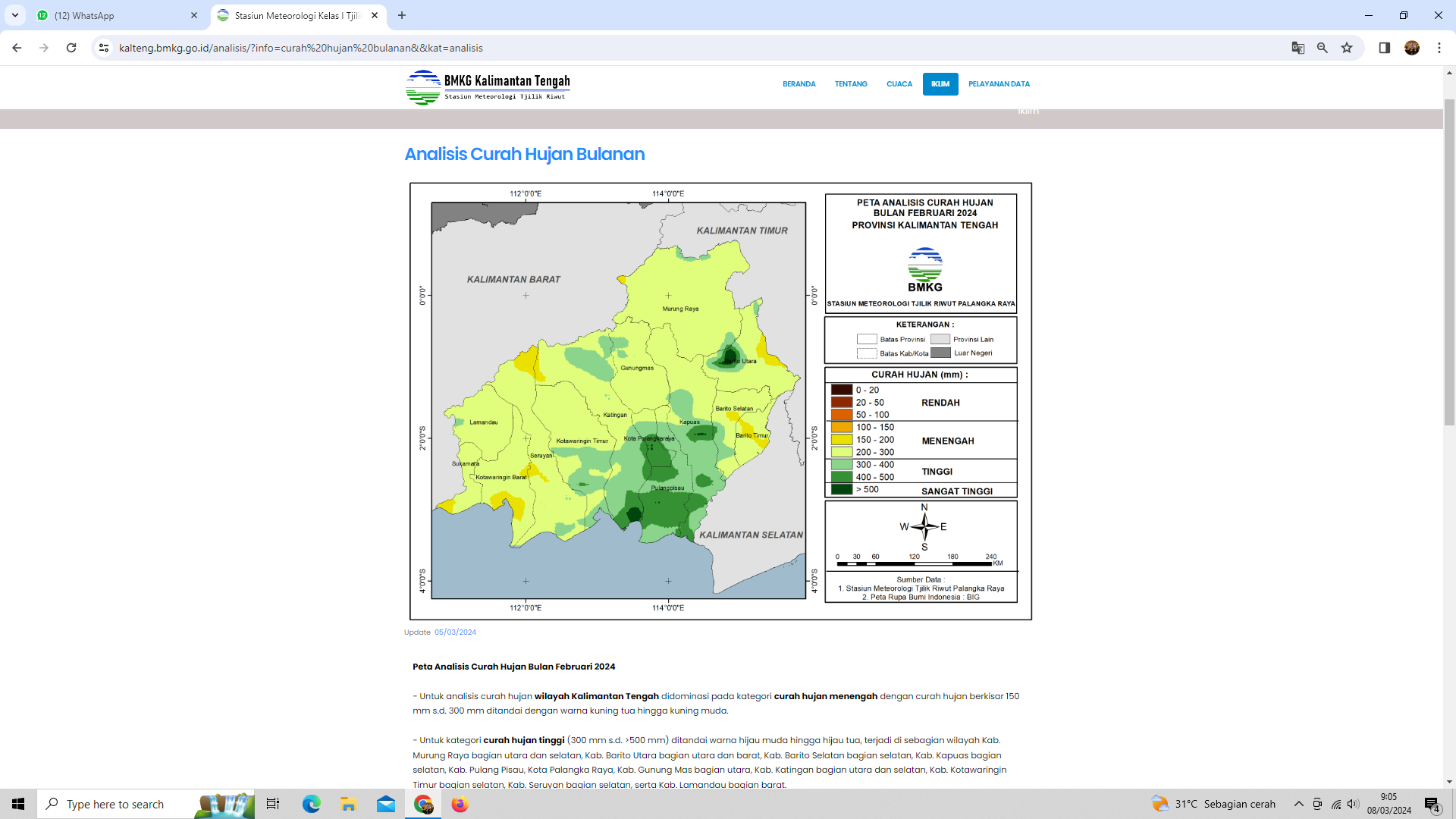Click the > 500 legend swatch
Image resolution: width=1456 pixels, height=819 pixels.
(x=842, y=490)
